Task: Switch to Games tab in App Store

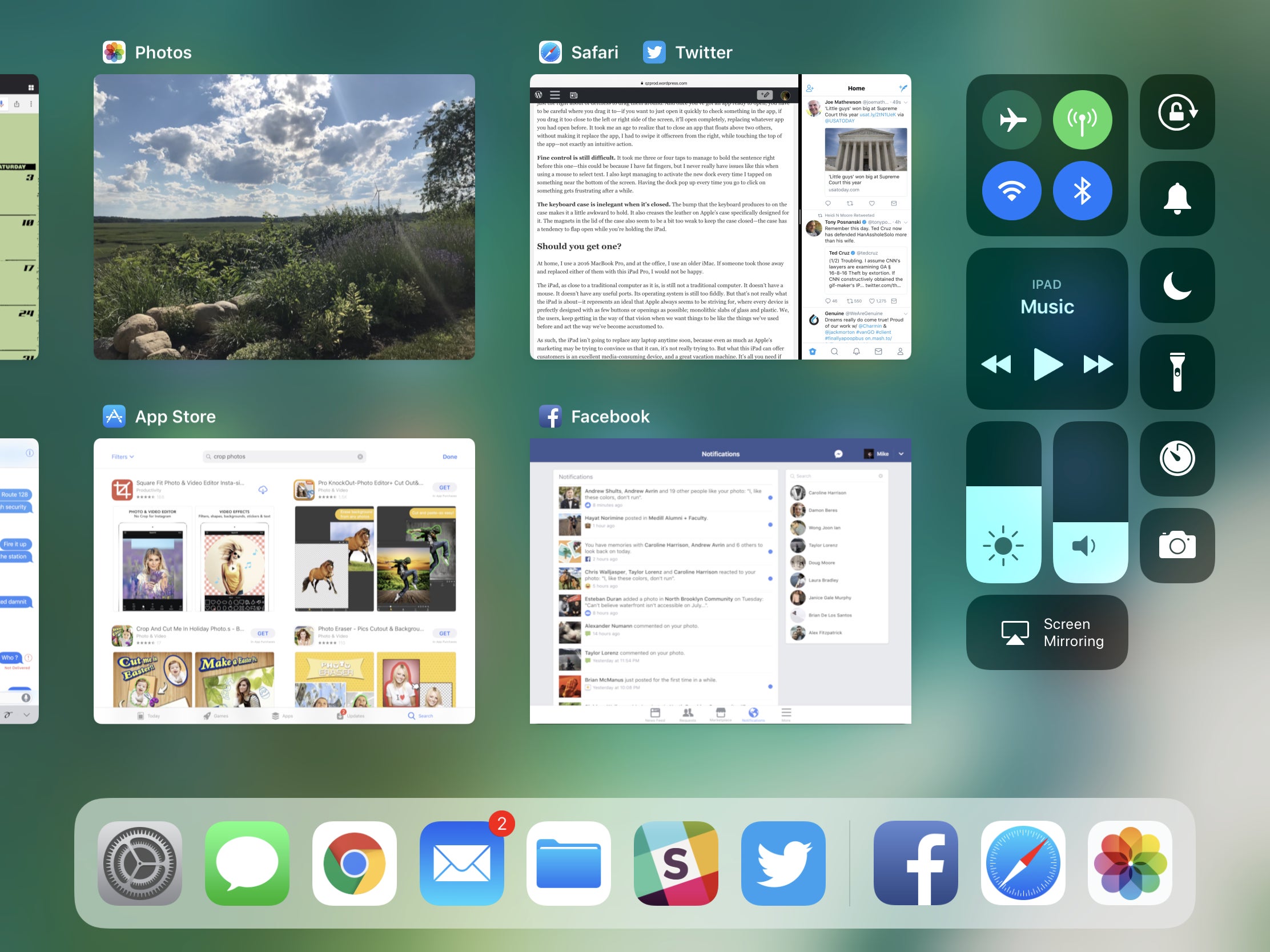Action: [216, 716]
